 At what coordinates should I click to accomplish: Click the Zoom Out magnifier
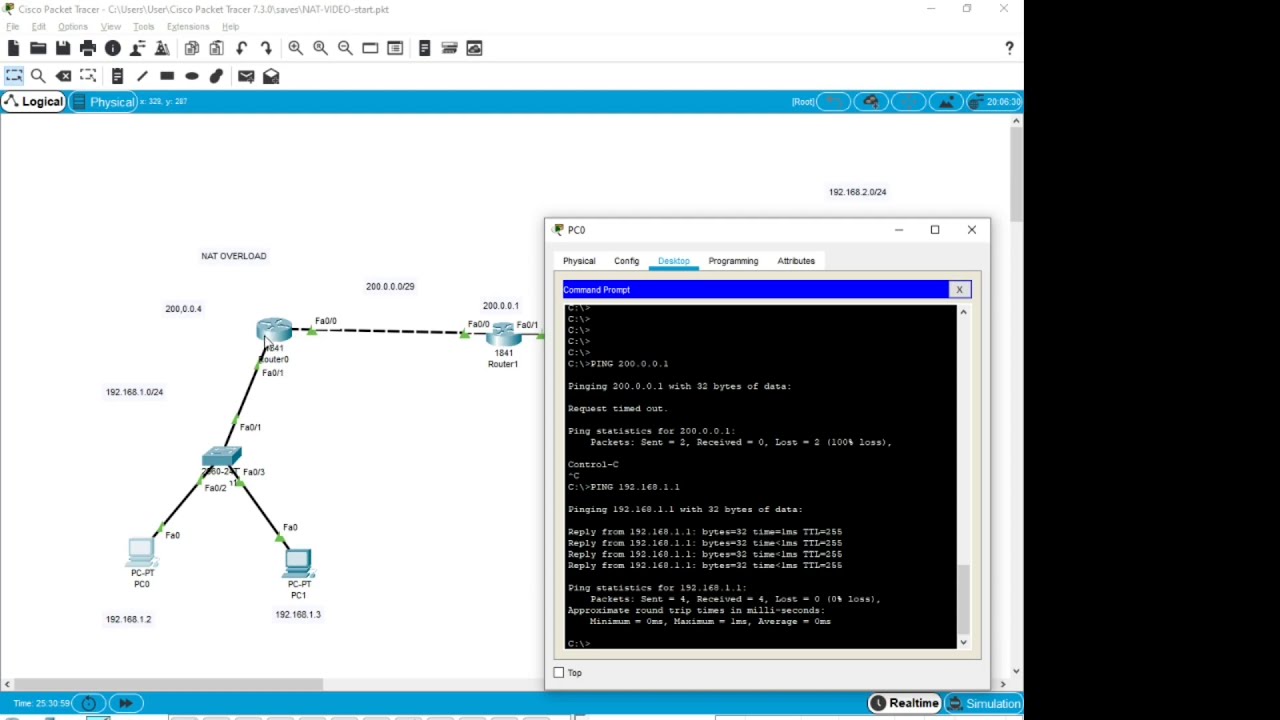pyautogui.click(x=345, y=48)
